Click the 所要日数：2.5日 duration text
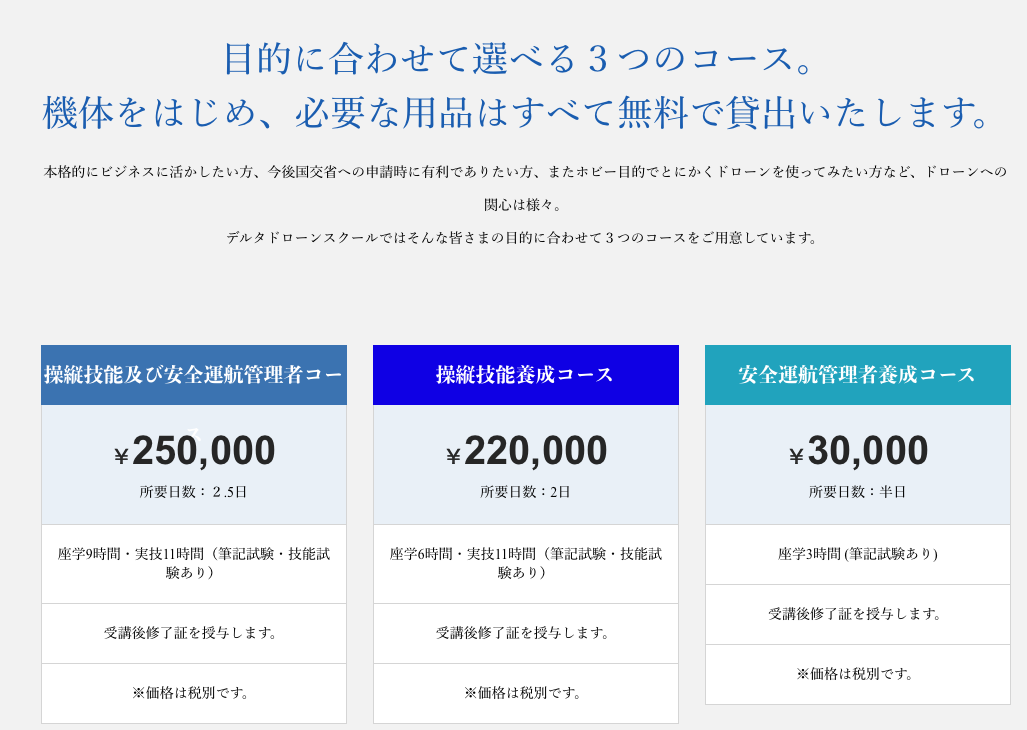1027x730 pixels. (x=193, y=492)
